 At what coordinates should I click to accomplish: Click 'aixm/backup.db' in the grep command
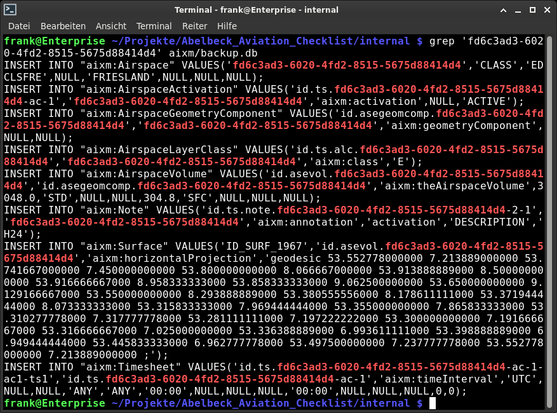pyautogui.click(x=213, y=53)
